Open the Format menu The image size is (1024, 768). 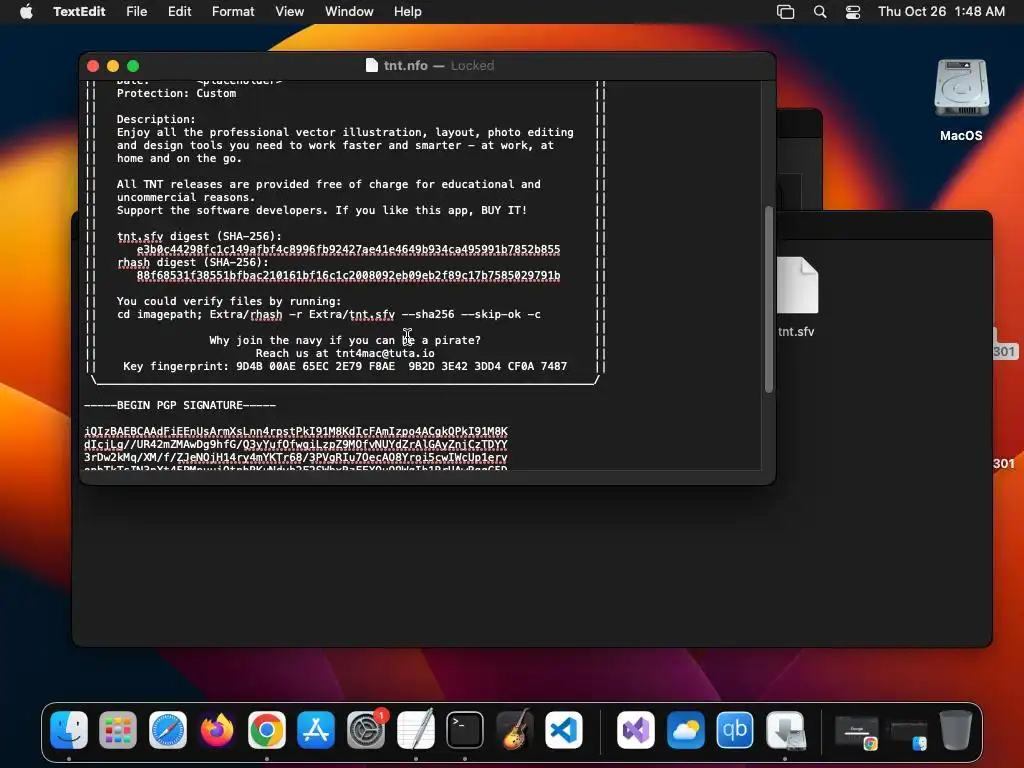[x=233, y=12]
